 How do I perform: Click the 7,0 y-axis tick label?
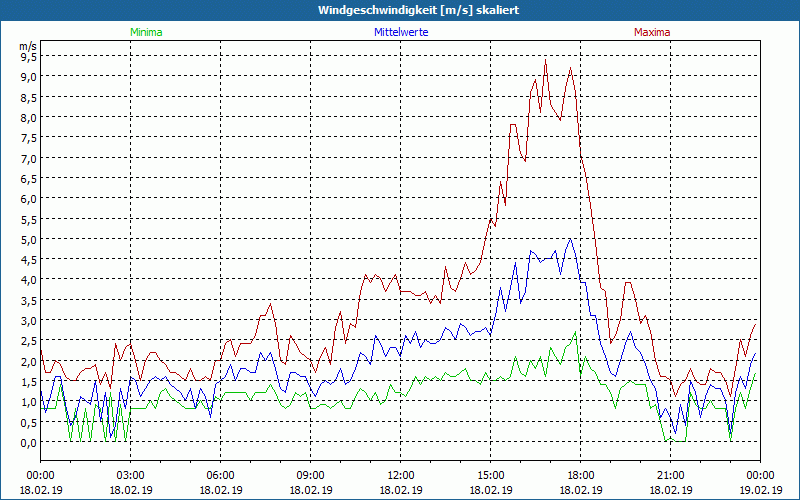(x=28, y=158)
